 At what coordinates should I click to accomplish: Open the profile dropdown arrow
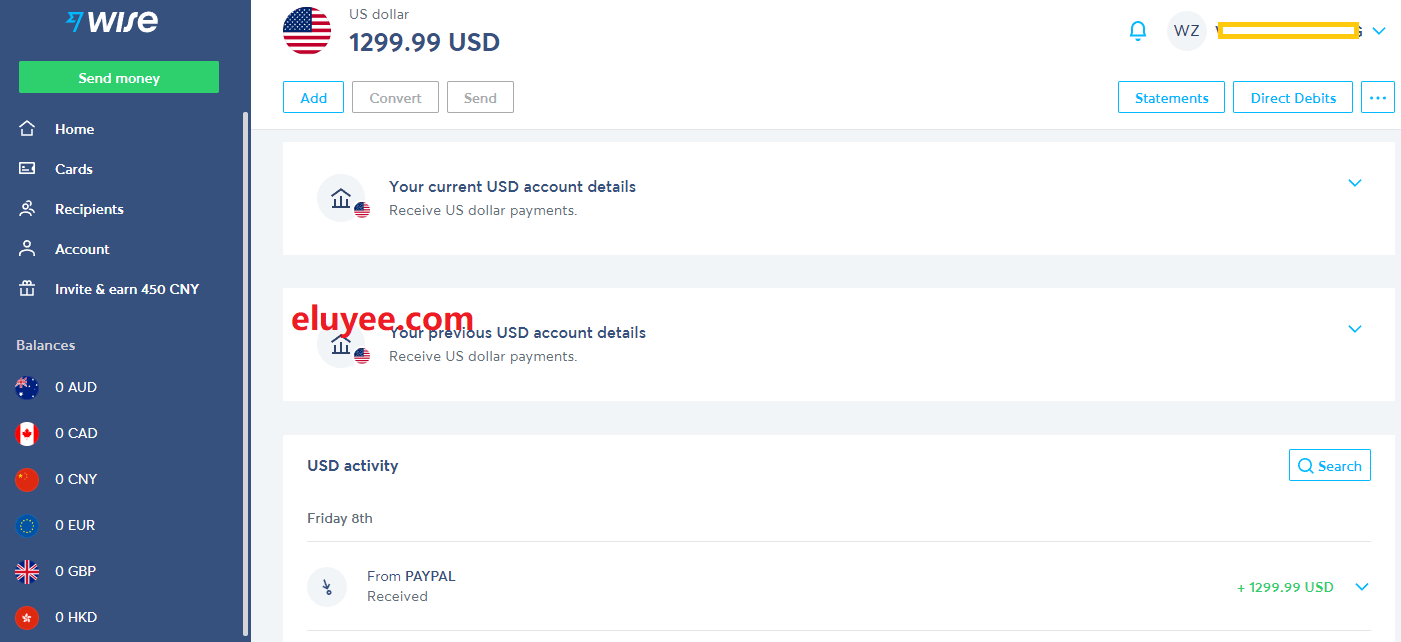[x=1379, y=31]
